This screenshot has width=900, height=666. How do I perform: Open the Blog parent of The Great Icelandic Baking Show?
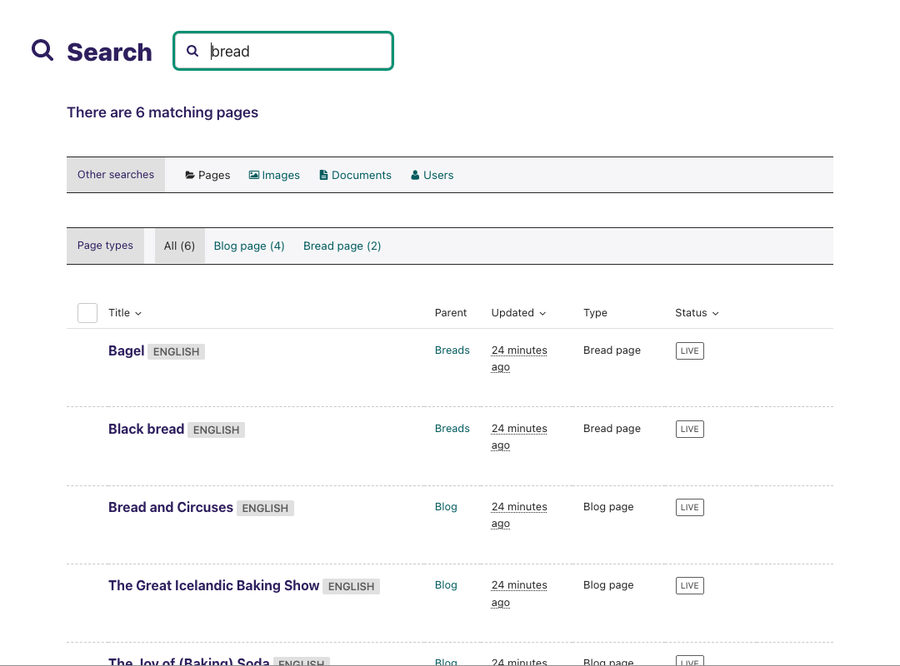(446, 585)
